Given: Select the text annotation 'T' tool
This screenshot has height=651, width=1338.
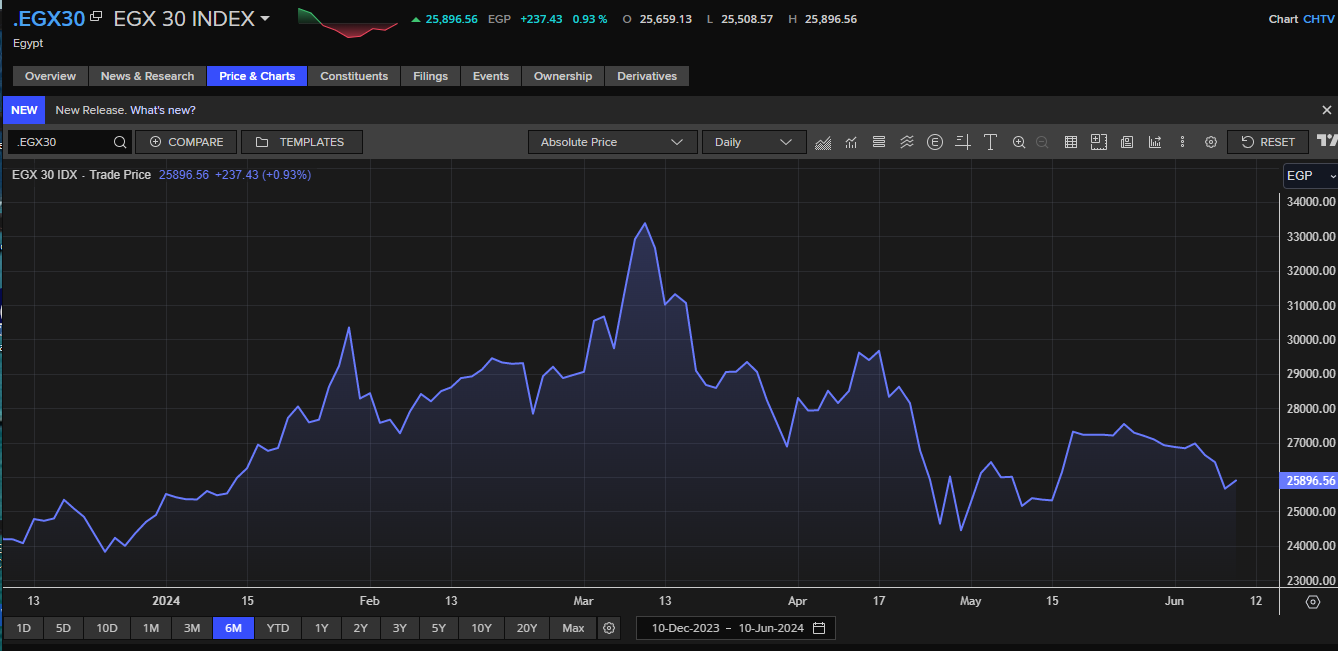Looking at the screenshot, I should pyautogui.click(x=990, y=142).
